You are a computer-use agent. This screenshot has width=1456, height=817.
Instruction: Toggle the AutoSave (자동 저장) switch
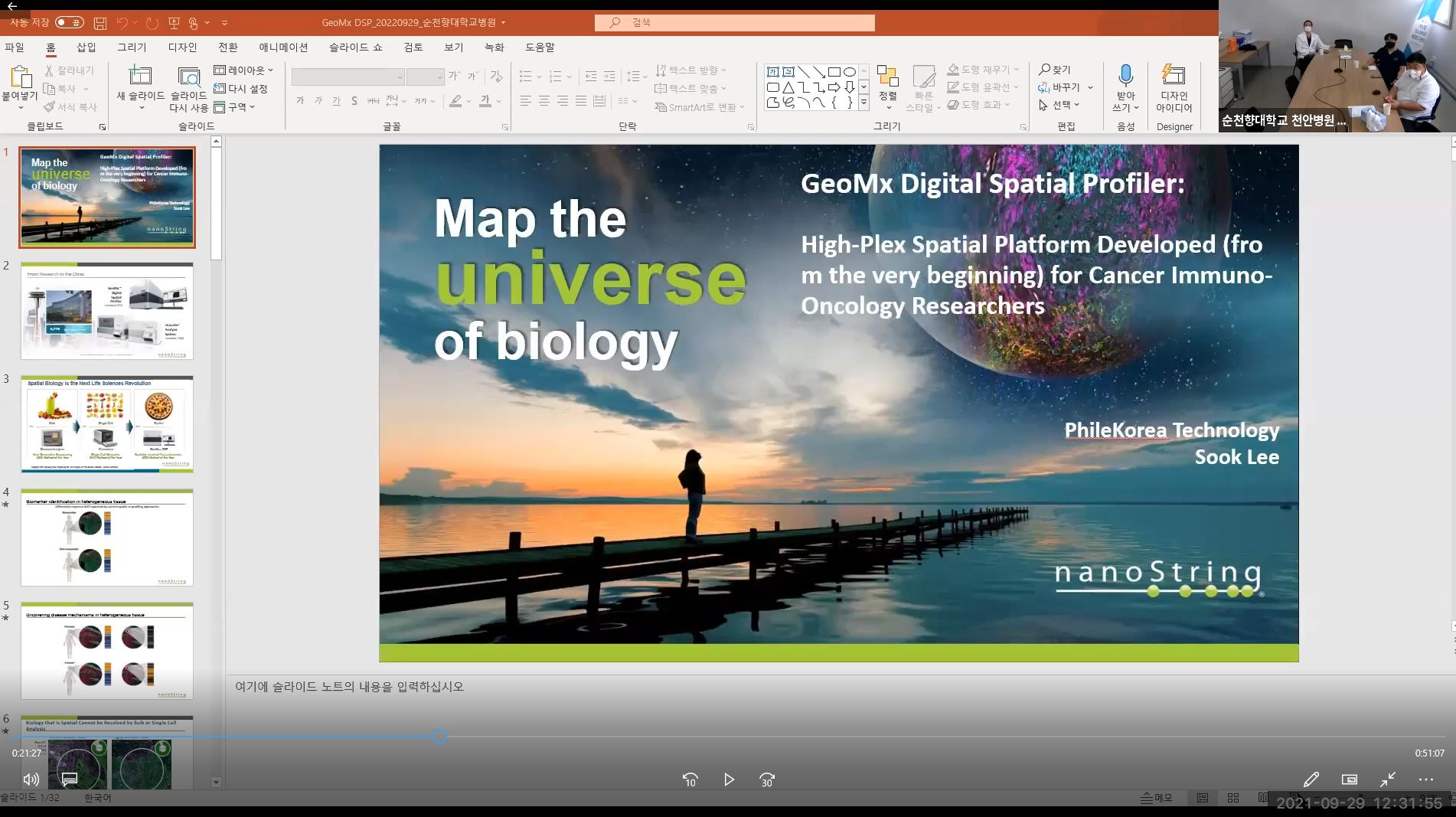[69, 23]
